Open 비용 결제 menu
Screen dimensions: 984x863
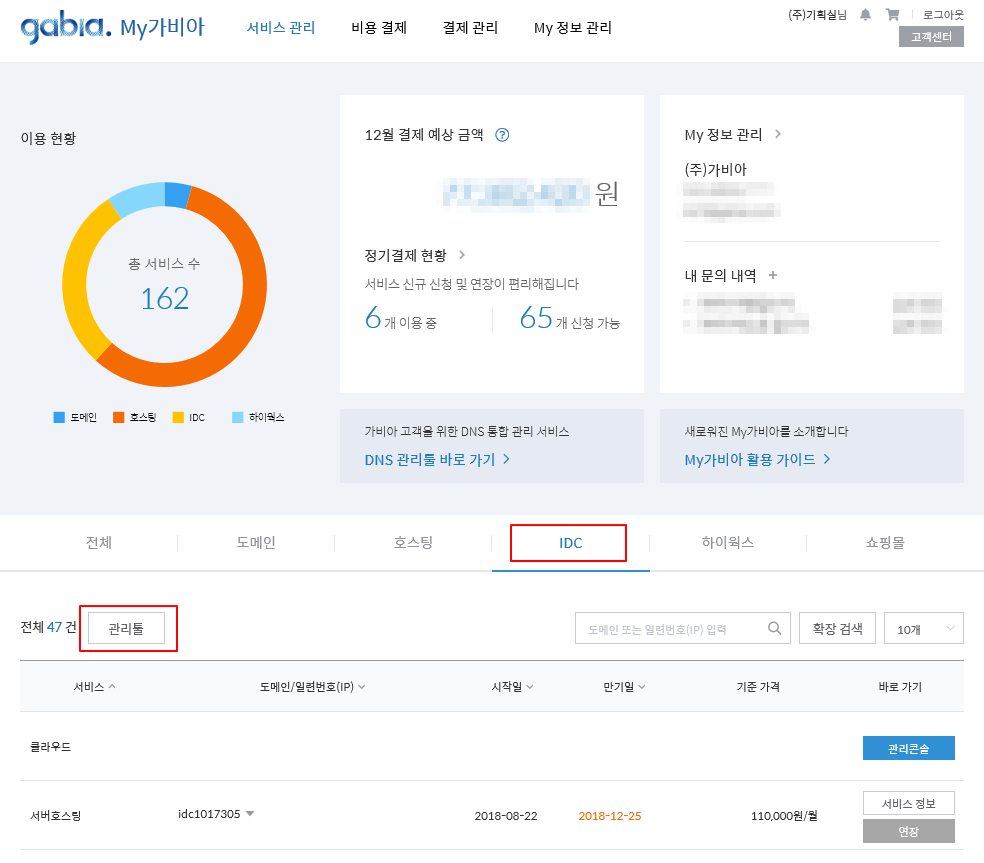(x=379, y=28)
